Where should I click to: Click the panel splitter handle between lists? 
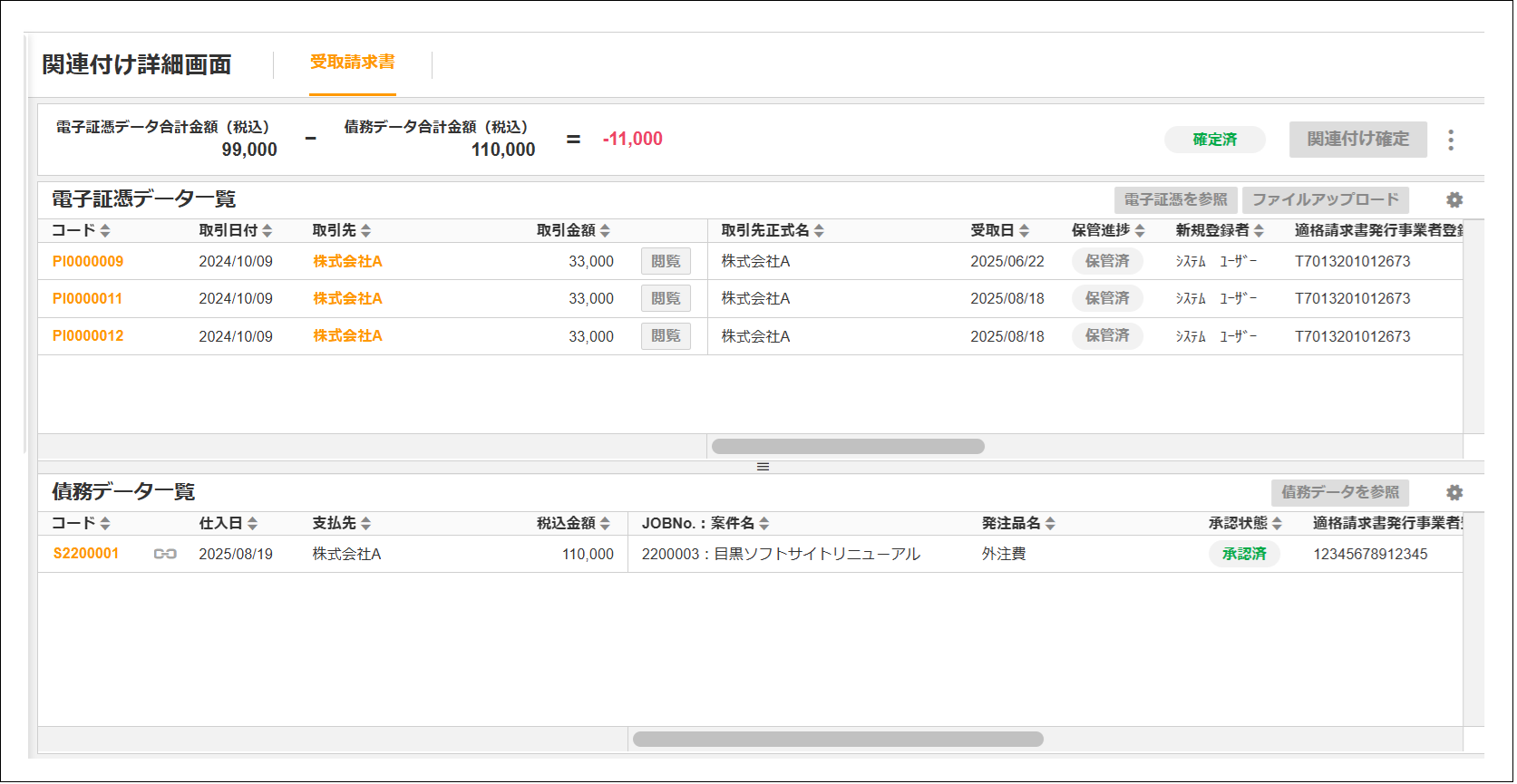click(763, 467)
